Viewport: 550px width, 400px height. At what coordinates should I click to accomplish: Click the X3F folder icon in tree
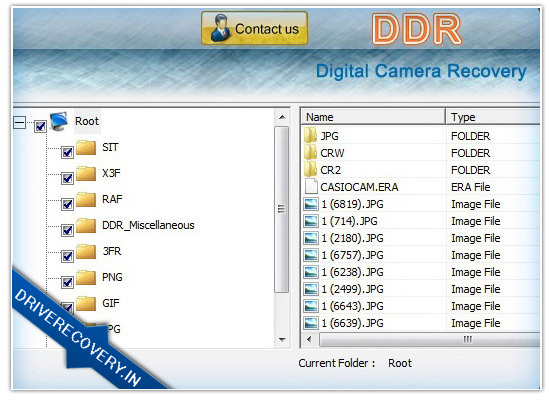pyautogui.click(x=86, y=174)
